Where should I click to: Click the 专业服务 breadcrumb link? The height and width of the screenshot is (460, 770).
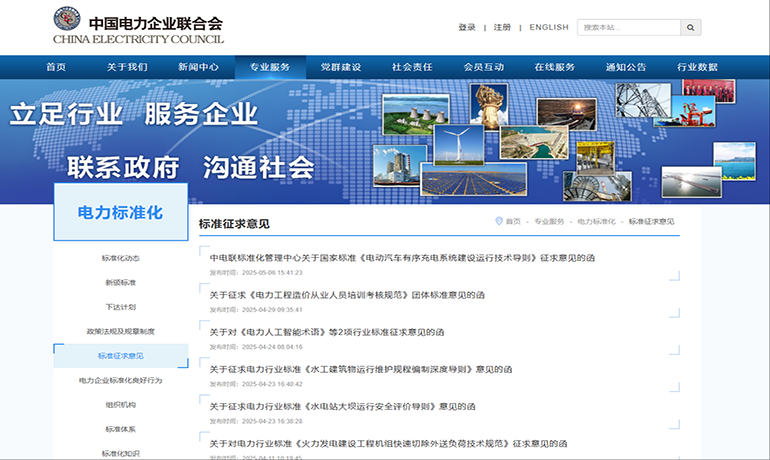click(x=549, y=222)
